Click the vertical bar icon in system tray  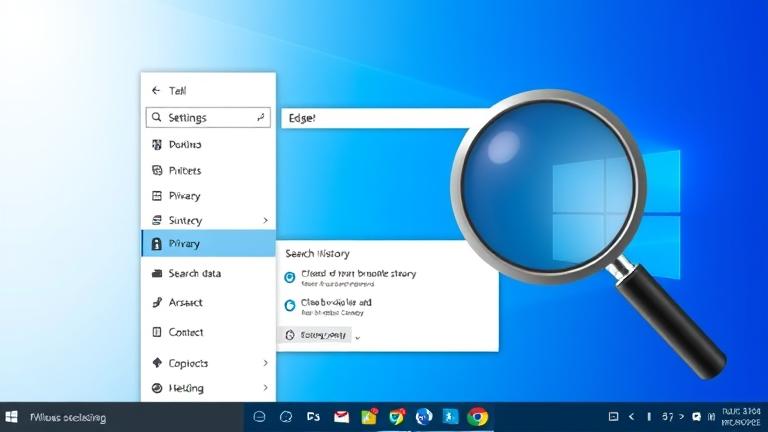point(649,417)
